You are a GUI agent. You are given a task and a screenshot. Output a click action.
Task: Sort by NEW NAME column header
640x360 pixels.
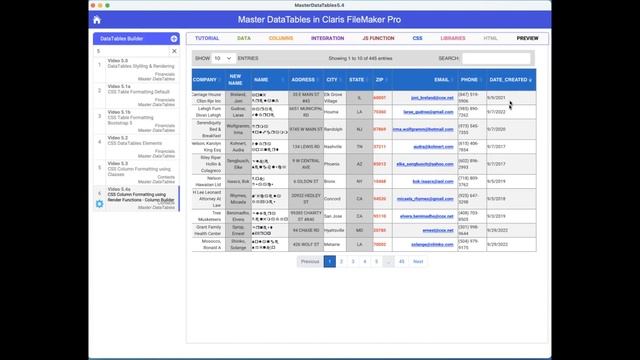238,80
